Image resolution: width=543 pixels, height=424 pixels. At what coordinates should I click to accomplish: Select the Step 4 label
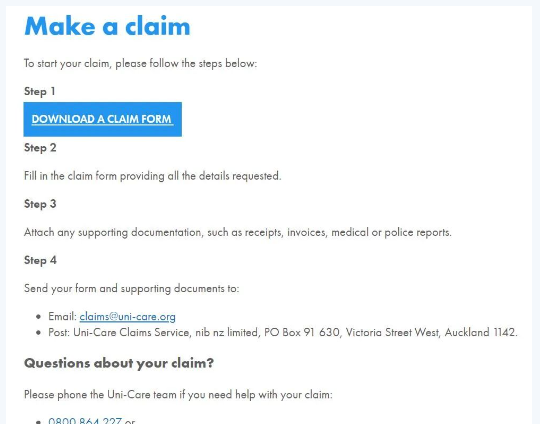click(40, 260)
